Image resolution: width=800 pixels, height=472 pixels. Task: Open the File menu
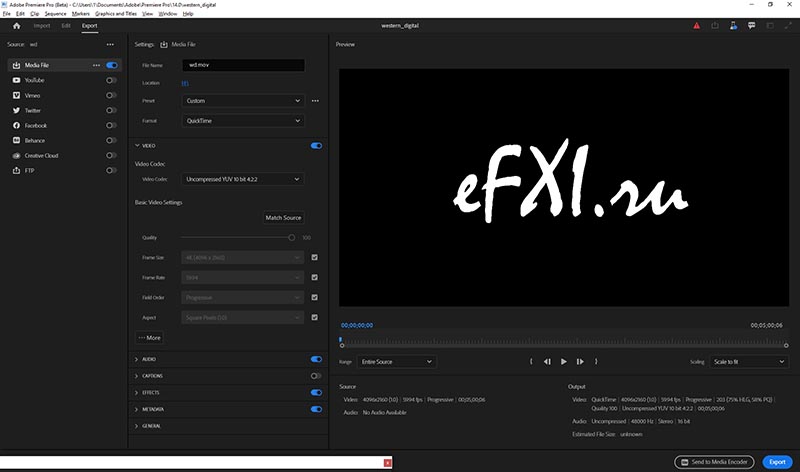coord(7,14)
